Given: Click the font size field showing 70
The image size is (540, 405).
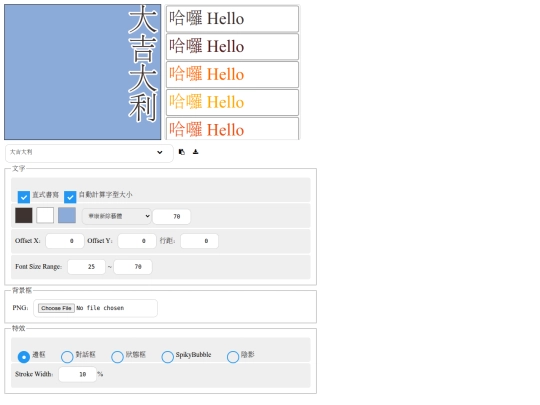Looking at the screenshot, I should point(172,217).
